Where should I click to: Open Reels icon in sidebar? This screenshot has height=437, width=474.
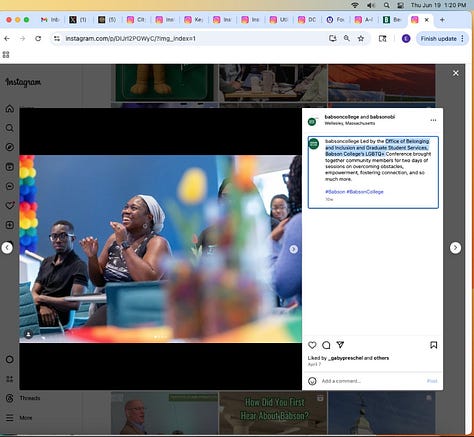pyautogui.click(x=10, y=167)
